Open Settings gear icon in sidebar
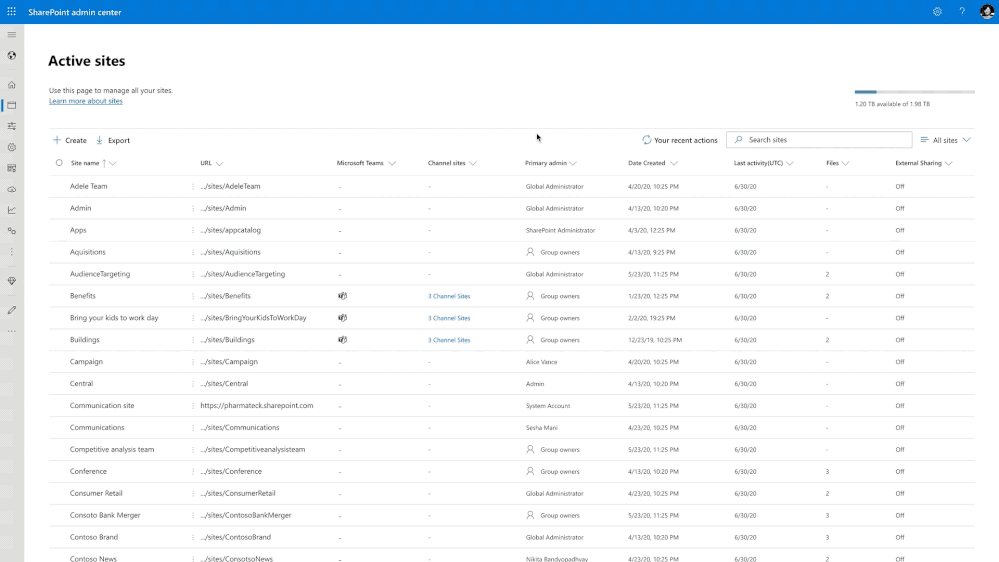This screenshot has width=999, height=562. coord(11,147)
